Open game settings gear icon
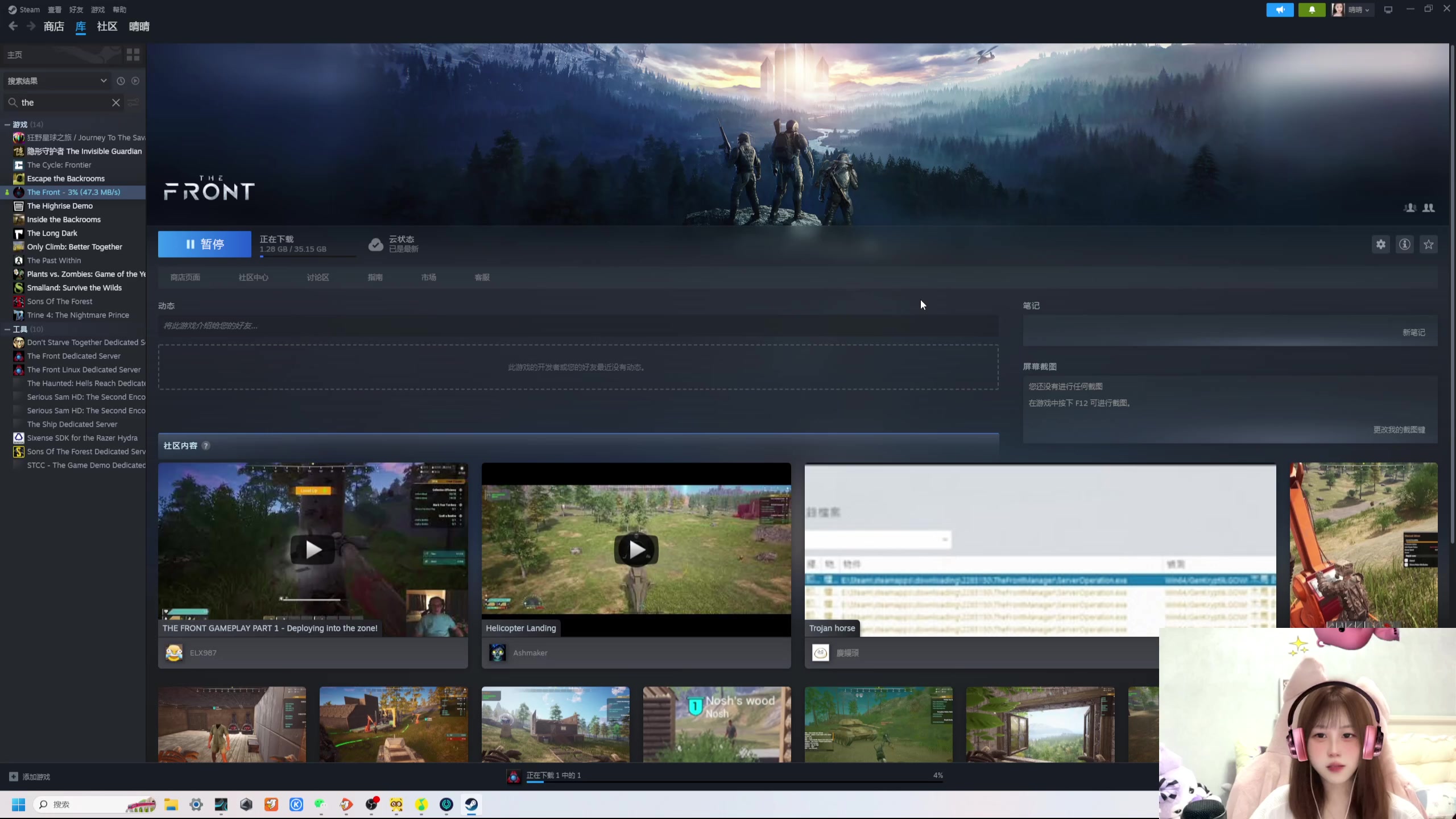This screenshot has width=1456, height=819. point(1380,245)
